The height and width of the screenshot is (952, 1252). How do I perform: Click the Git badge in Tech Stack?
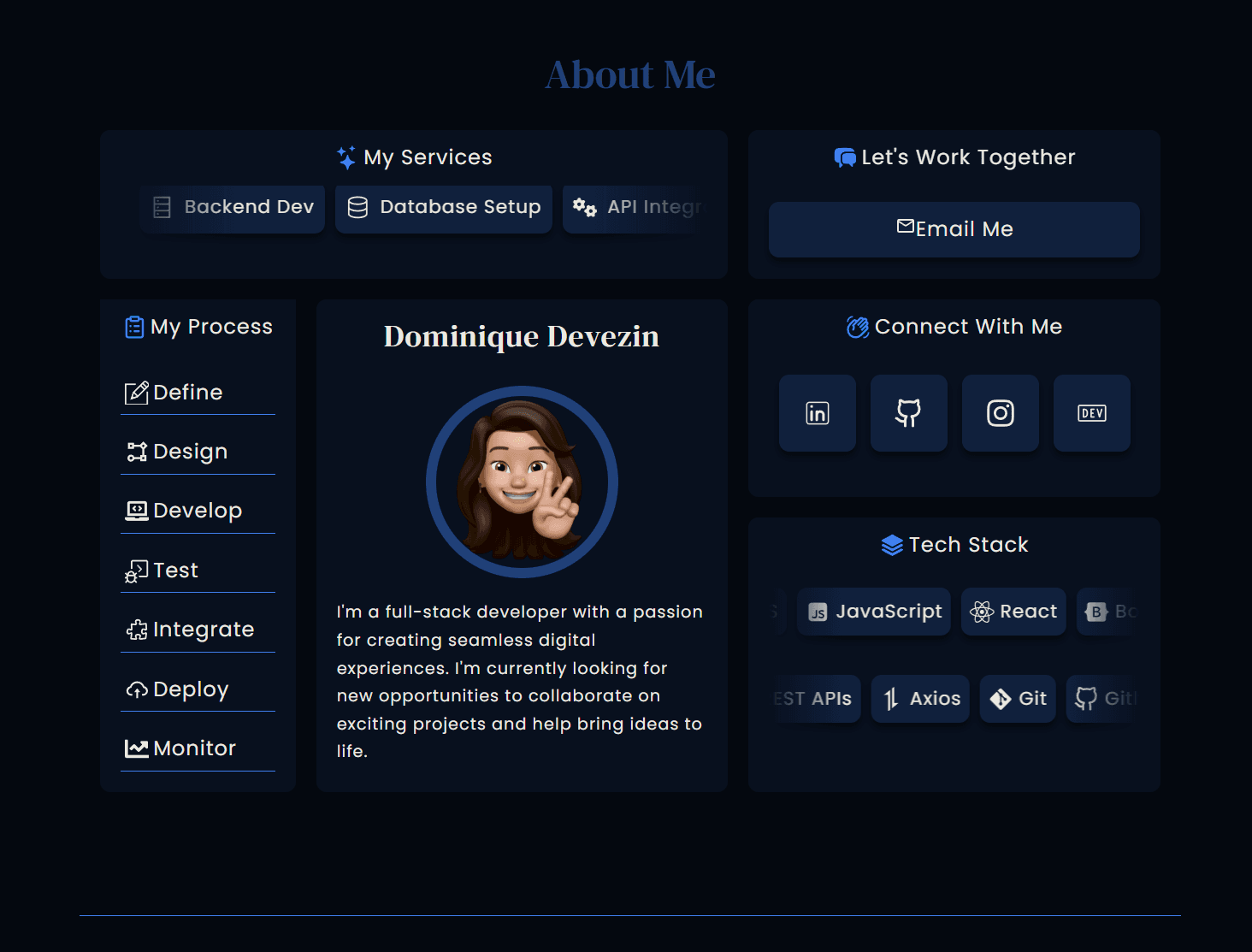click(x=1017, y=699)
